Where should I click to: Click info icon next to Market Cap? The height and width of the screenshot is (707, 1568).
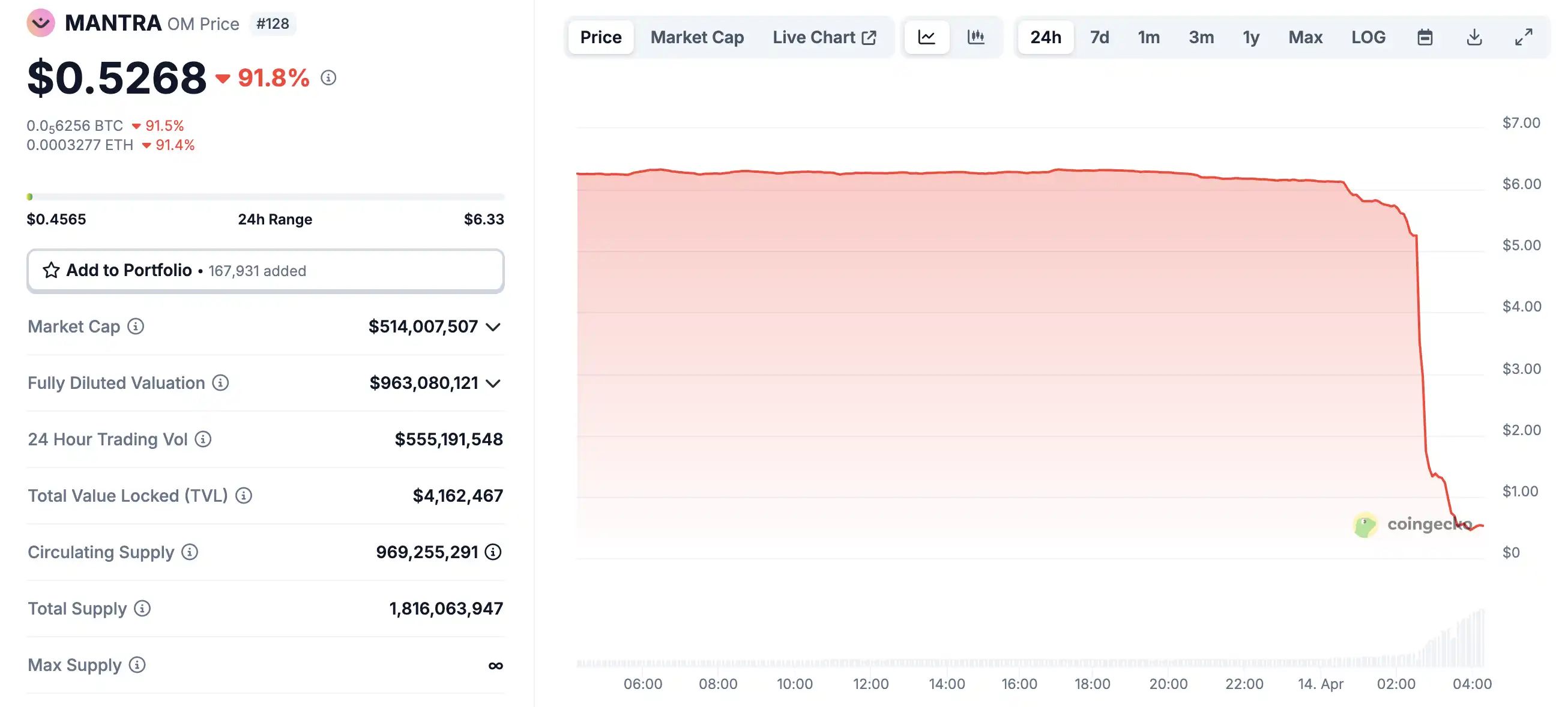(x=136, y=326)
